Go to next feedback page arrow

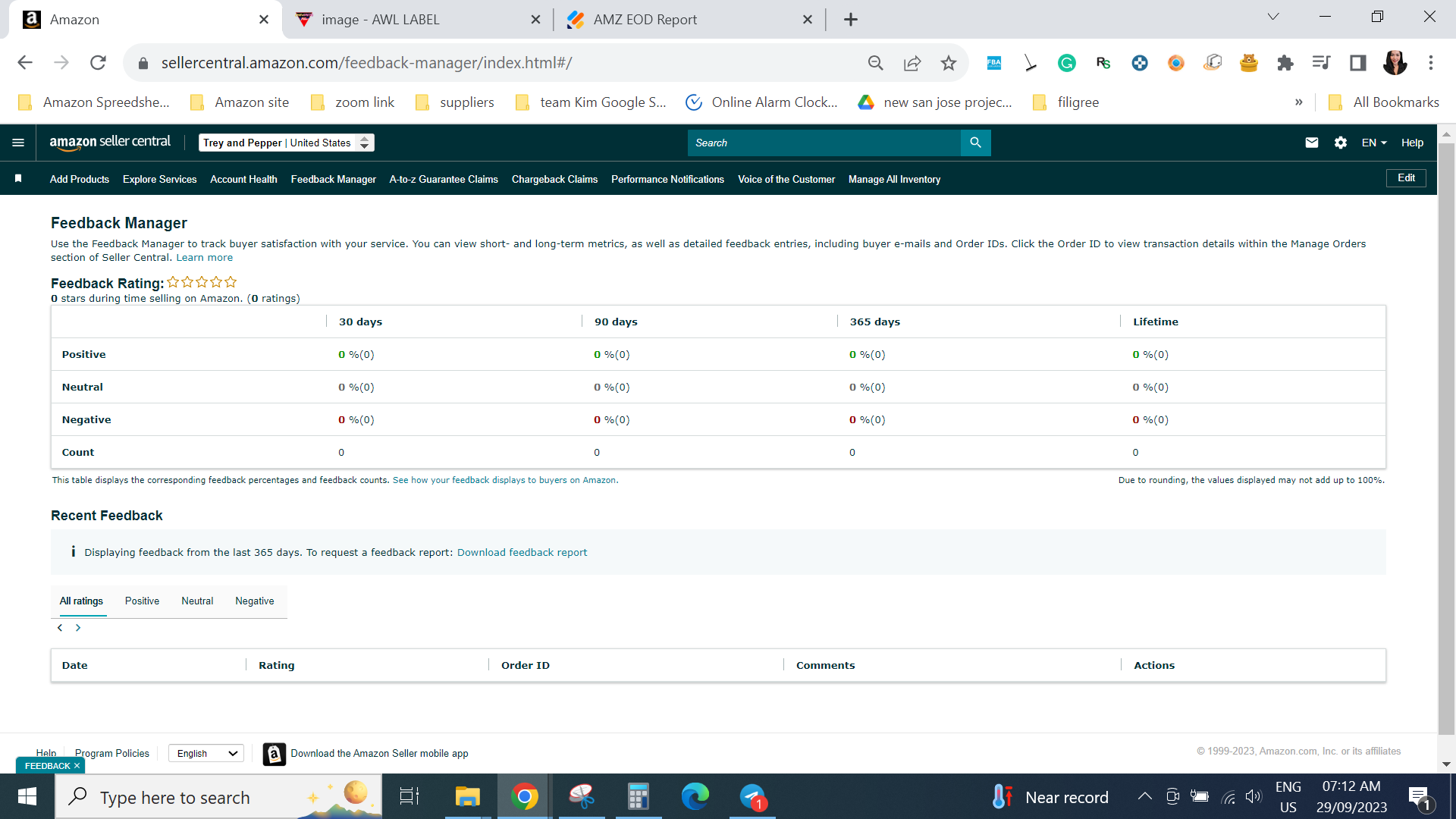click(x=78, y=628)
